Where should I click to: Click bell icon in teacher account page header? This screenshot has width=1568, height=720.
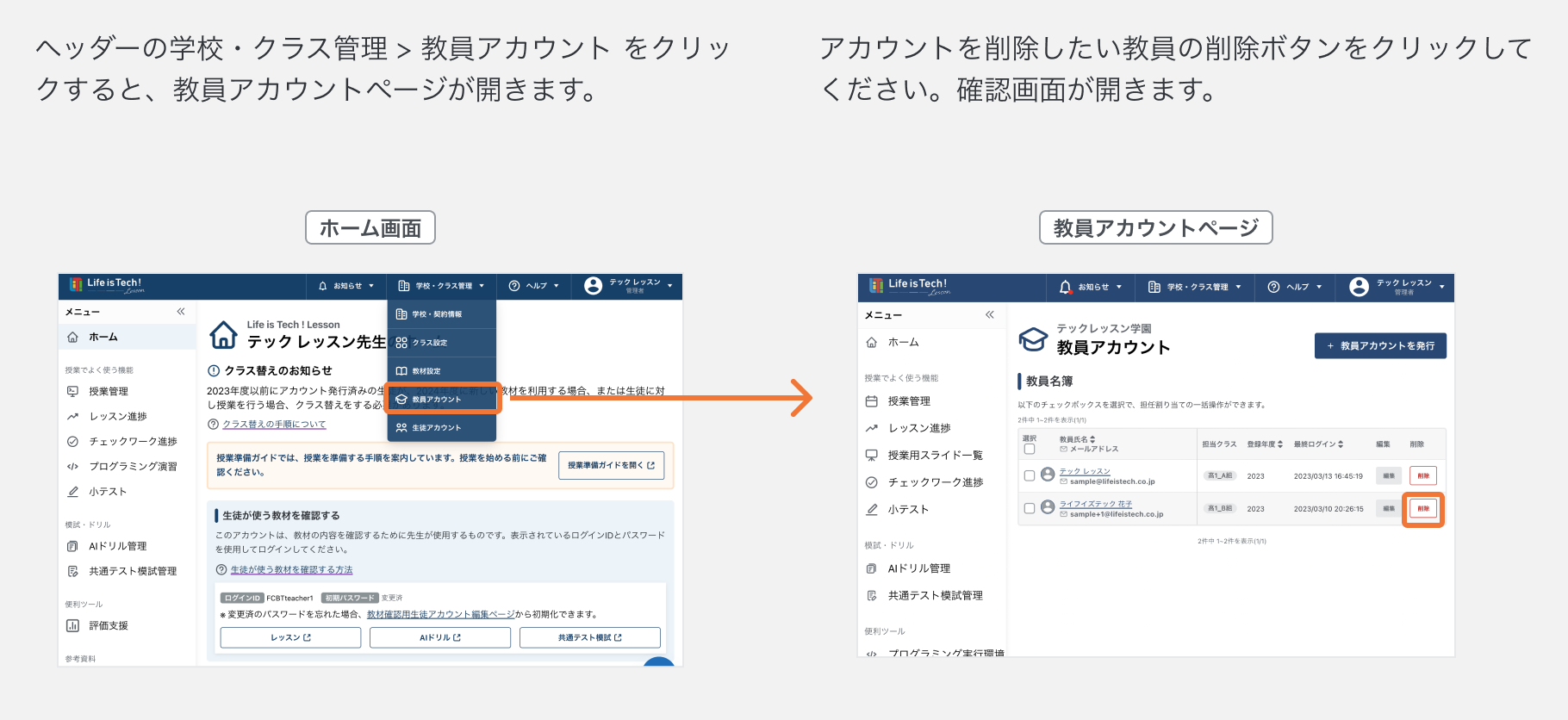(x=1066, y=287)
